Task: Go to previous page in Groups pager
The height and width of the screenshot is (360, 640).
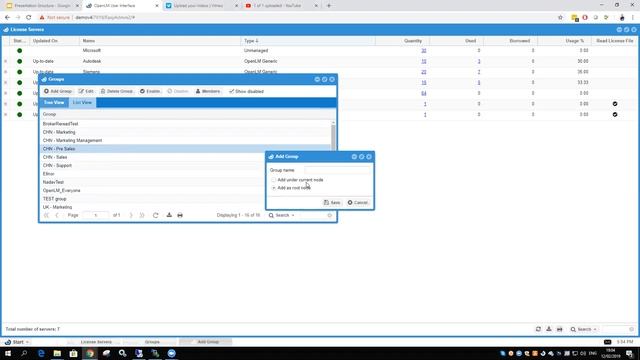Action: [57, 215]
